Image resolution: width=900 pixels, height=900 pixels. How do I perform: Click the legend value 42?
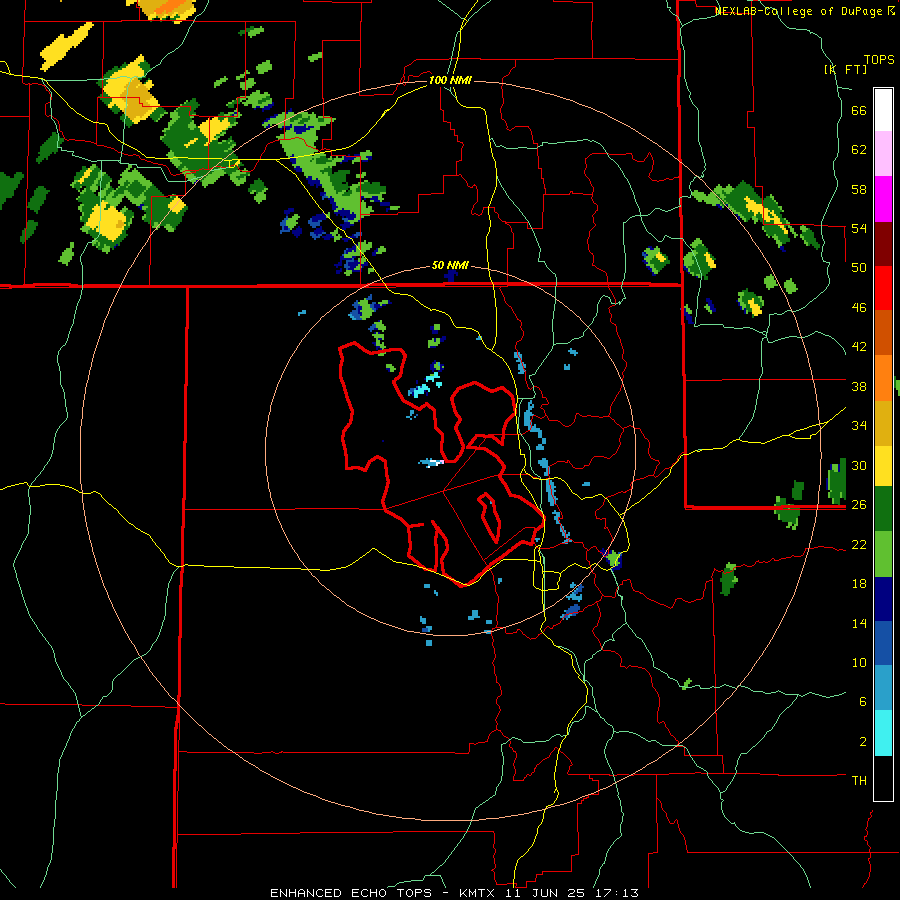click(x=859, y=347)
